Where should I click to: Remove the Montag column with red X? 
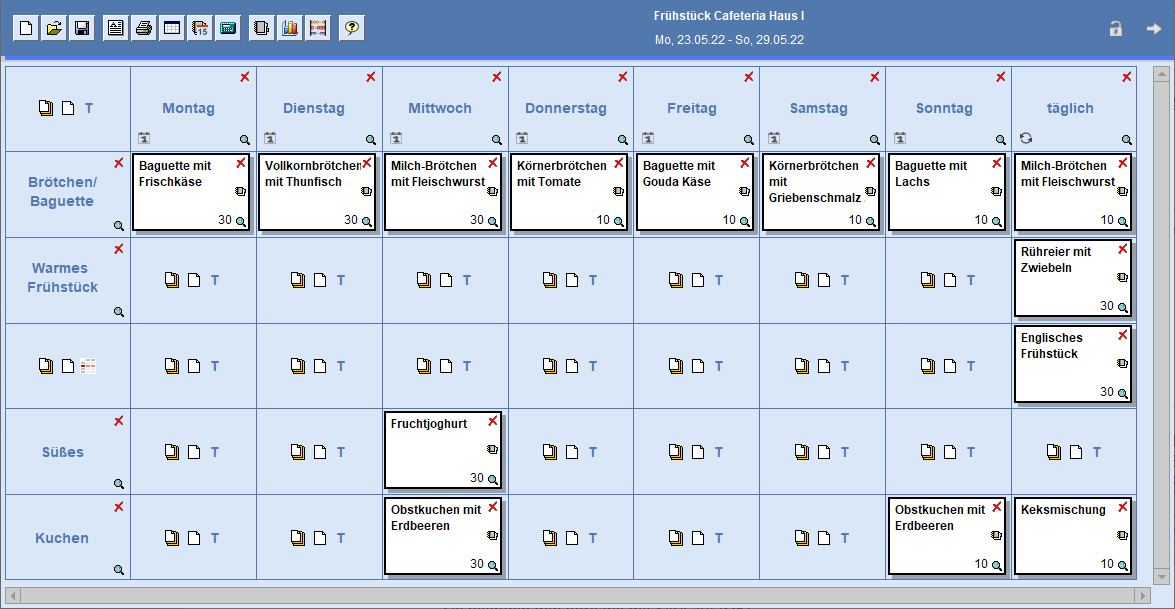[x=245, y=77]
